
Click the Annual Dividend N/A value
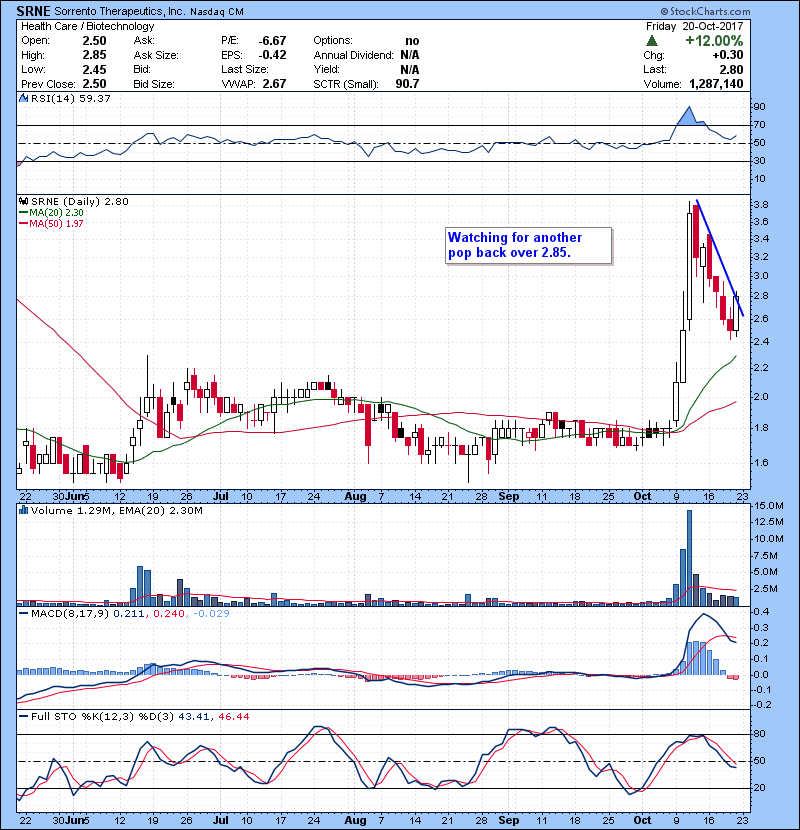tap(410, 55)
